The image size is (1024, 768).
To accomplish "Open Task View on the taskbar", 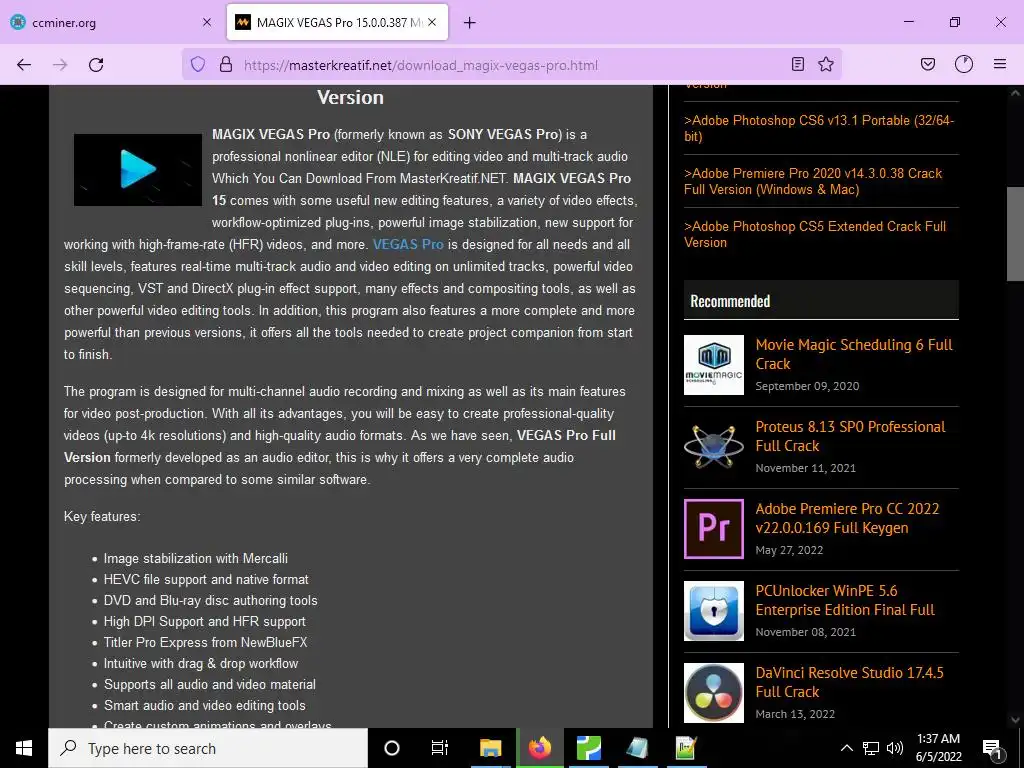I will point(440,748).
